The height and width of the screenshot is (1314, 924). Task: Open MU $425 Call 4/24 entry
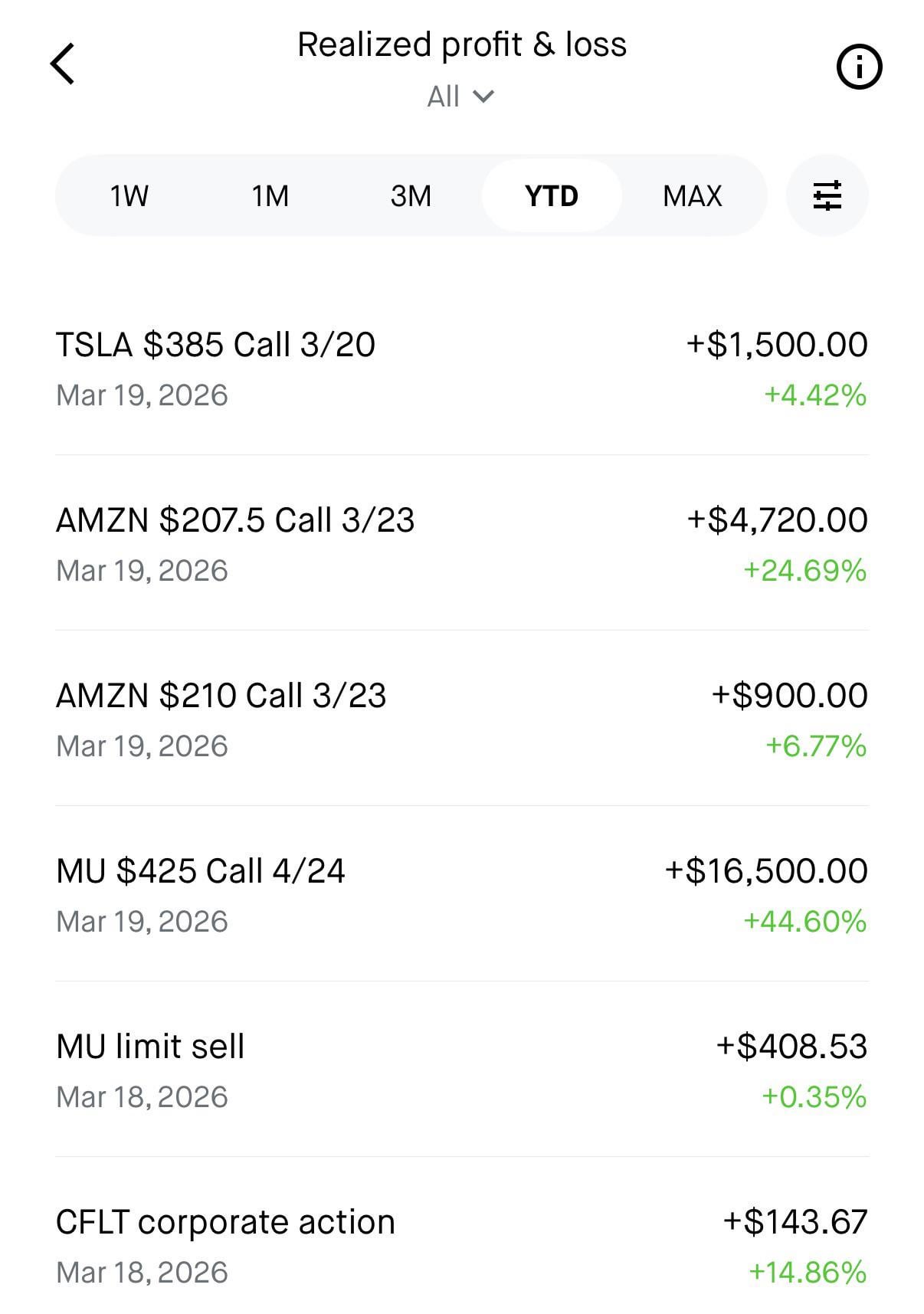[201, 871]
